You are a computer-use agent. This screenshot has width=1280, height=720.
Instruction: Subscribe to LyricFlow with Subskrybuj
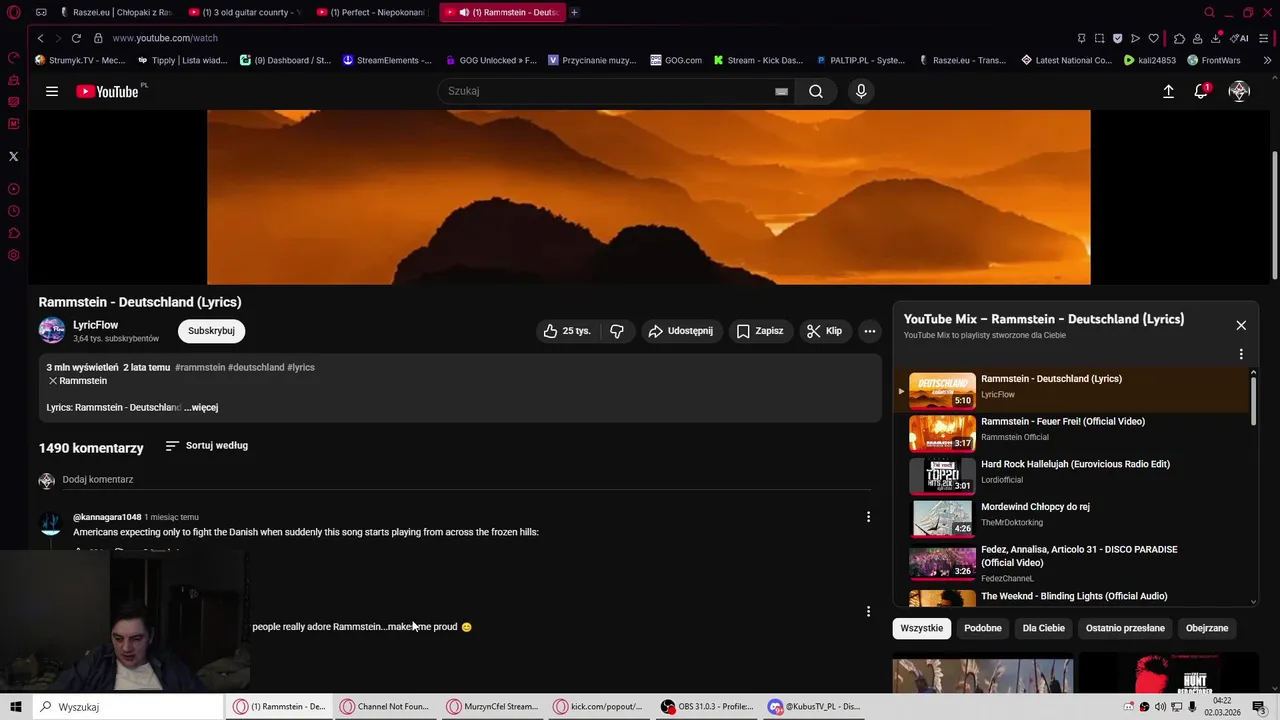point(211,331)
